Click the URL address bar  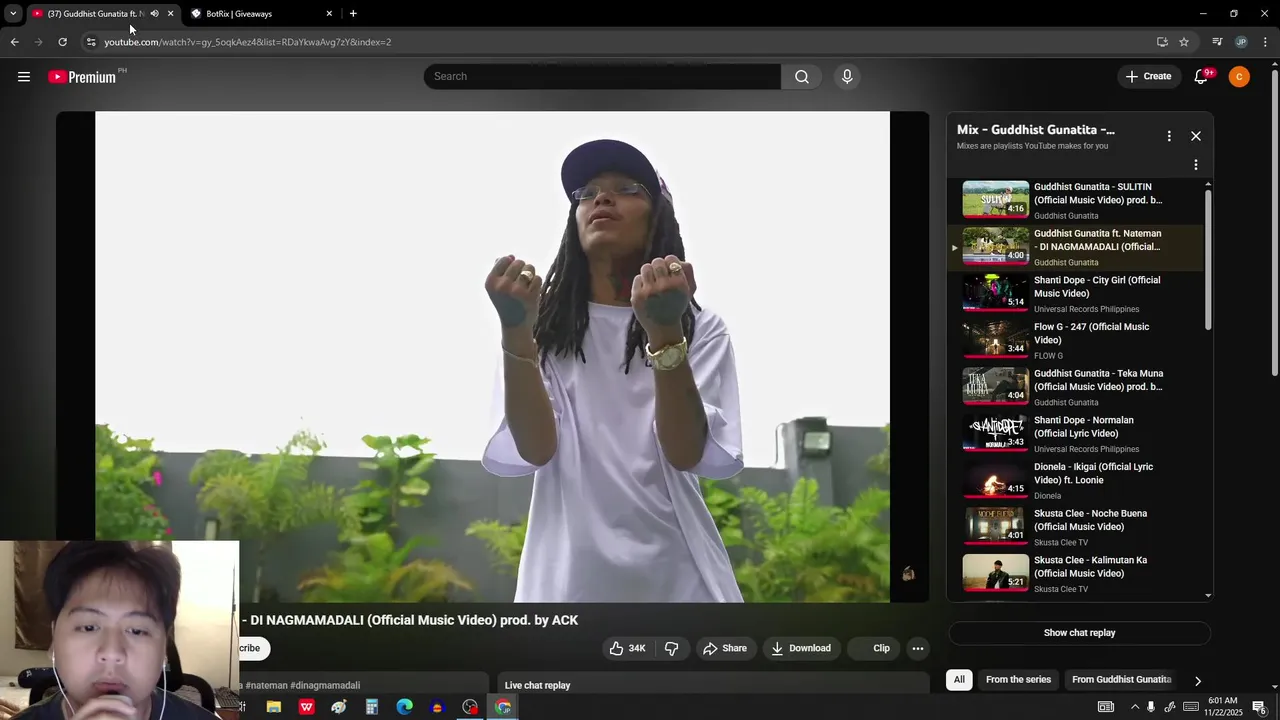coord(620,42)
